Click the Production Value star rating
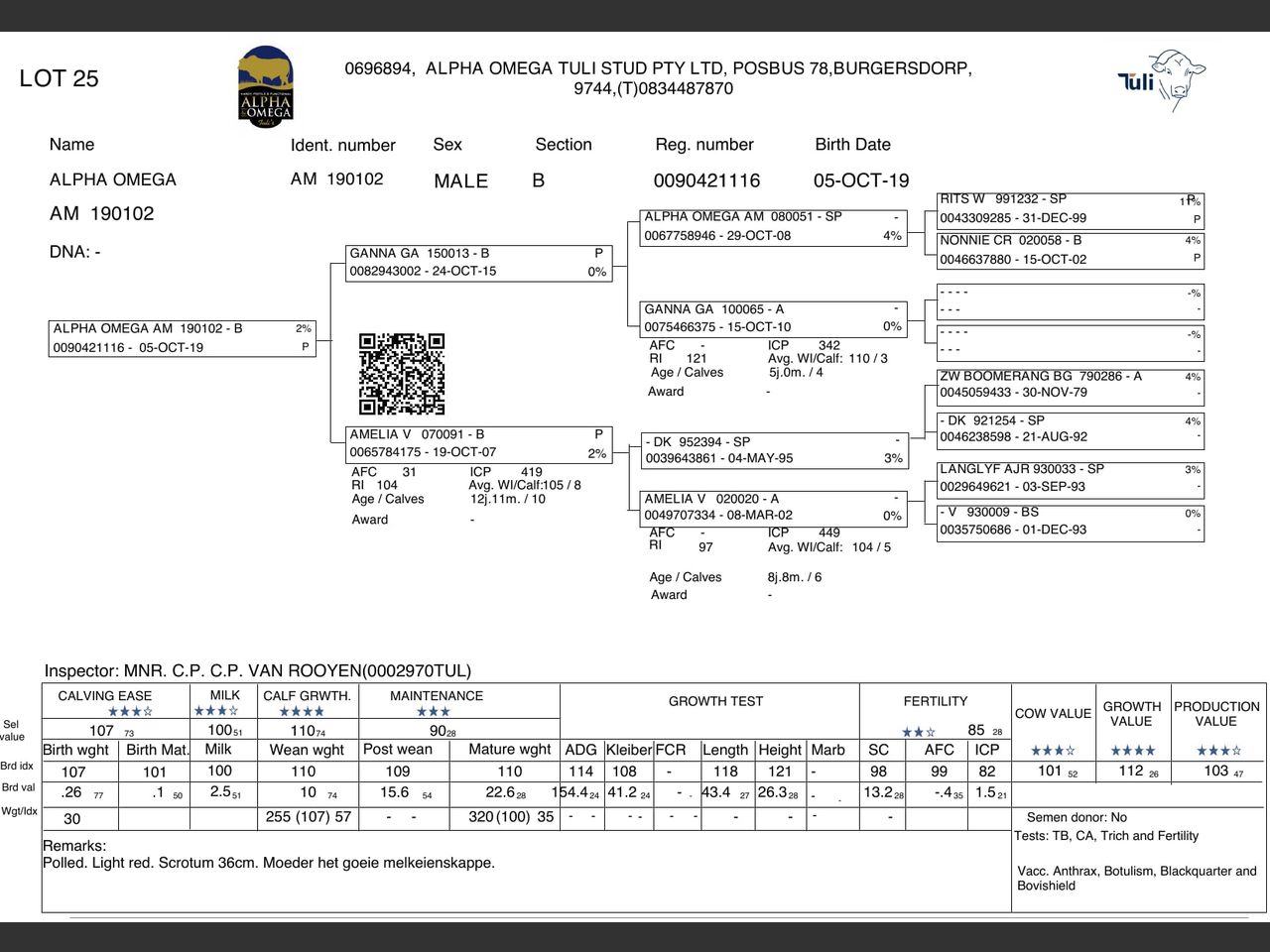Viewport: 1270px width, 952px height. (x=1218, y=750)
